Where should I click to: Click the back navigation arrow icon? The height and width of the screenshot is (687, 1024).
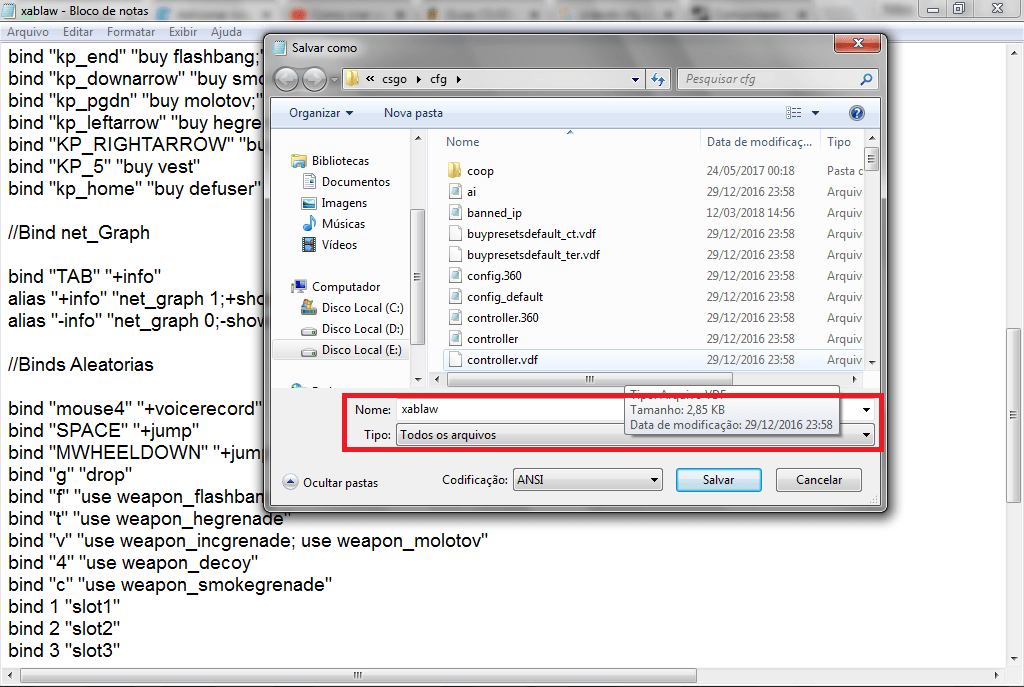[x=286, y=80]
